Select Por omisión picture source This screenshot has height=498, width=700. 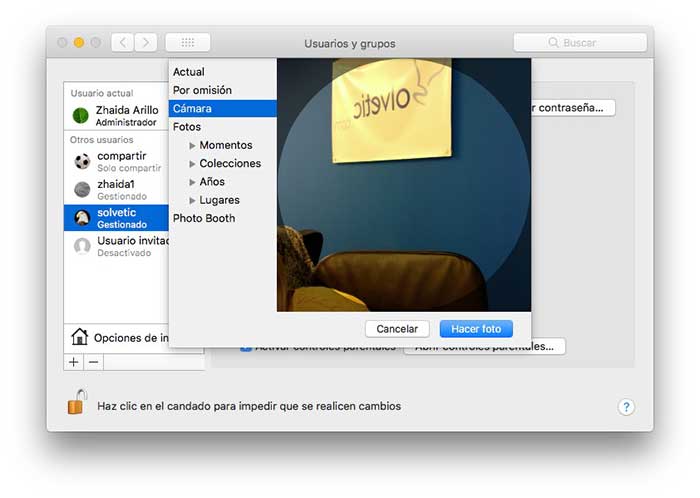point(222,90)
